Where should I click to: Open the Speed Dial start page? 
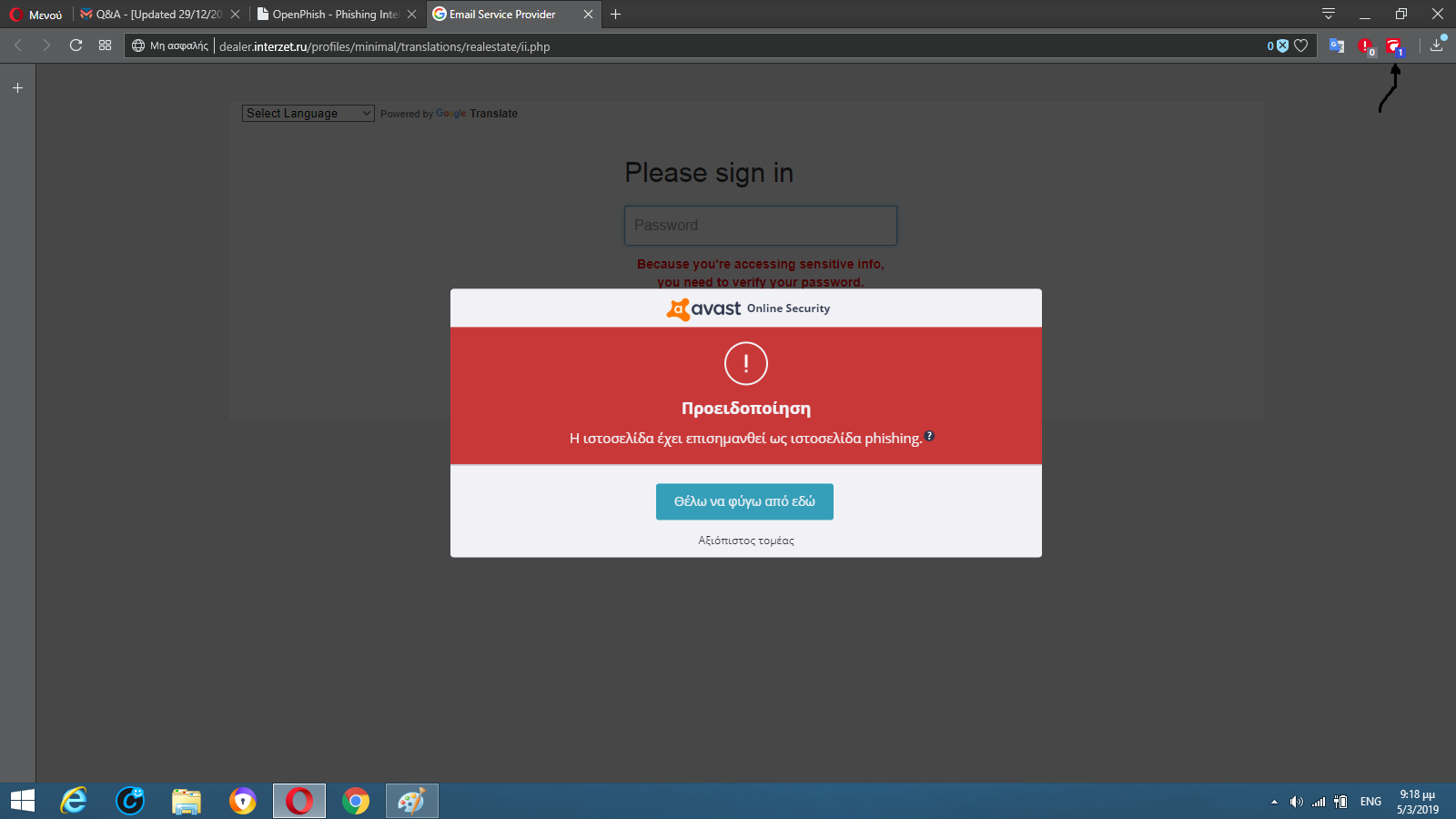click(x=106, y=45)
